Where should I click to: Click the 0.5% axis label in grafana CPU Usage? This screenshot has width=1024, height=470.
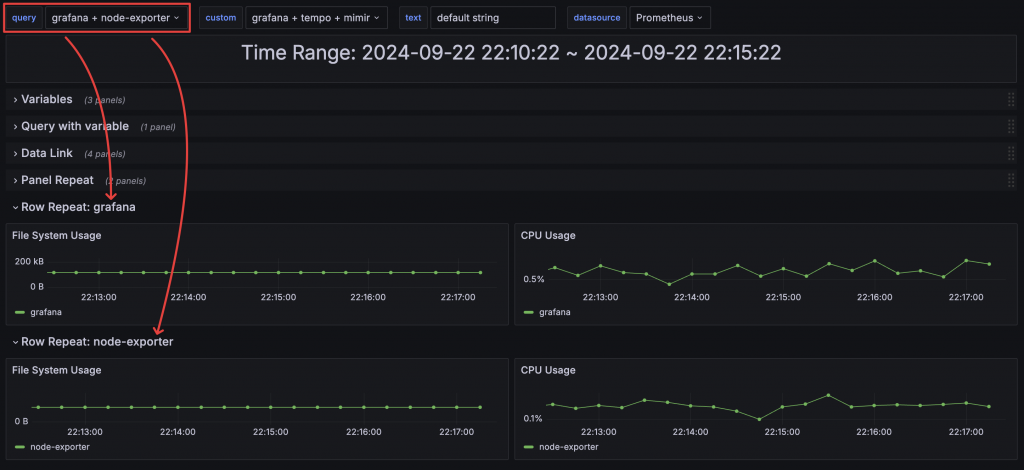(534, 279)
